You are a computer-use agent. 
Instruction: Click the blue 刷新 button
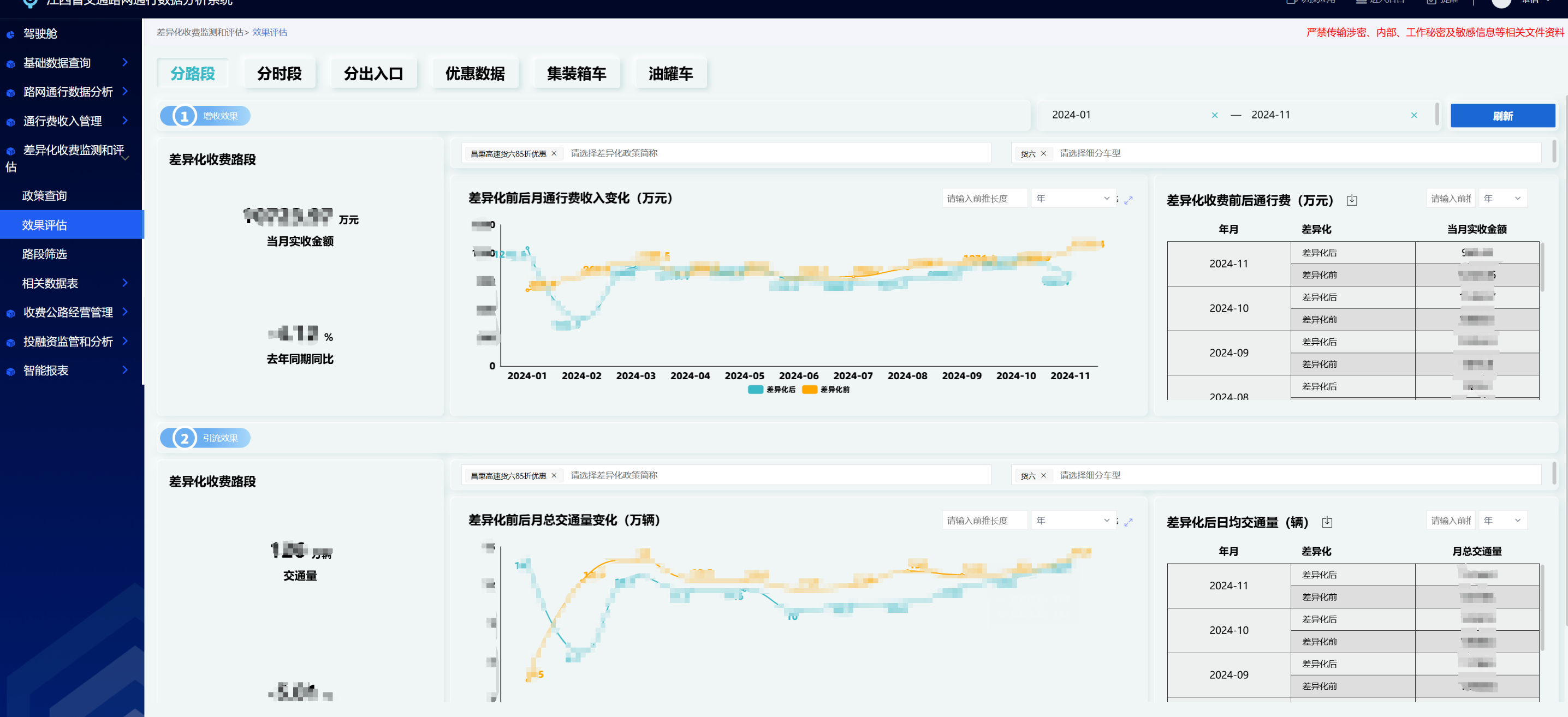[x=1502, y=116]
